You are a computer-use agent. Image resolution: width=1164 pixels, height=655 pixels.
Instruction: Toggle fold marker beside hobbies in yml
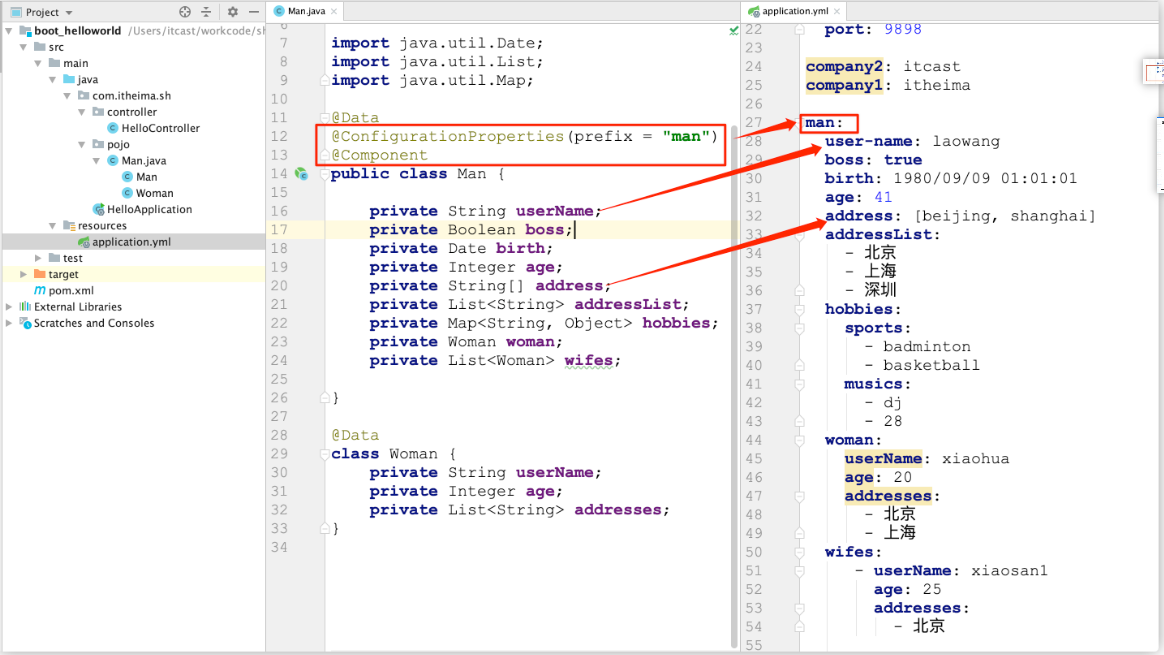(x=800, y=310)
